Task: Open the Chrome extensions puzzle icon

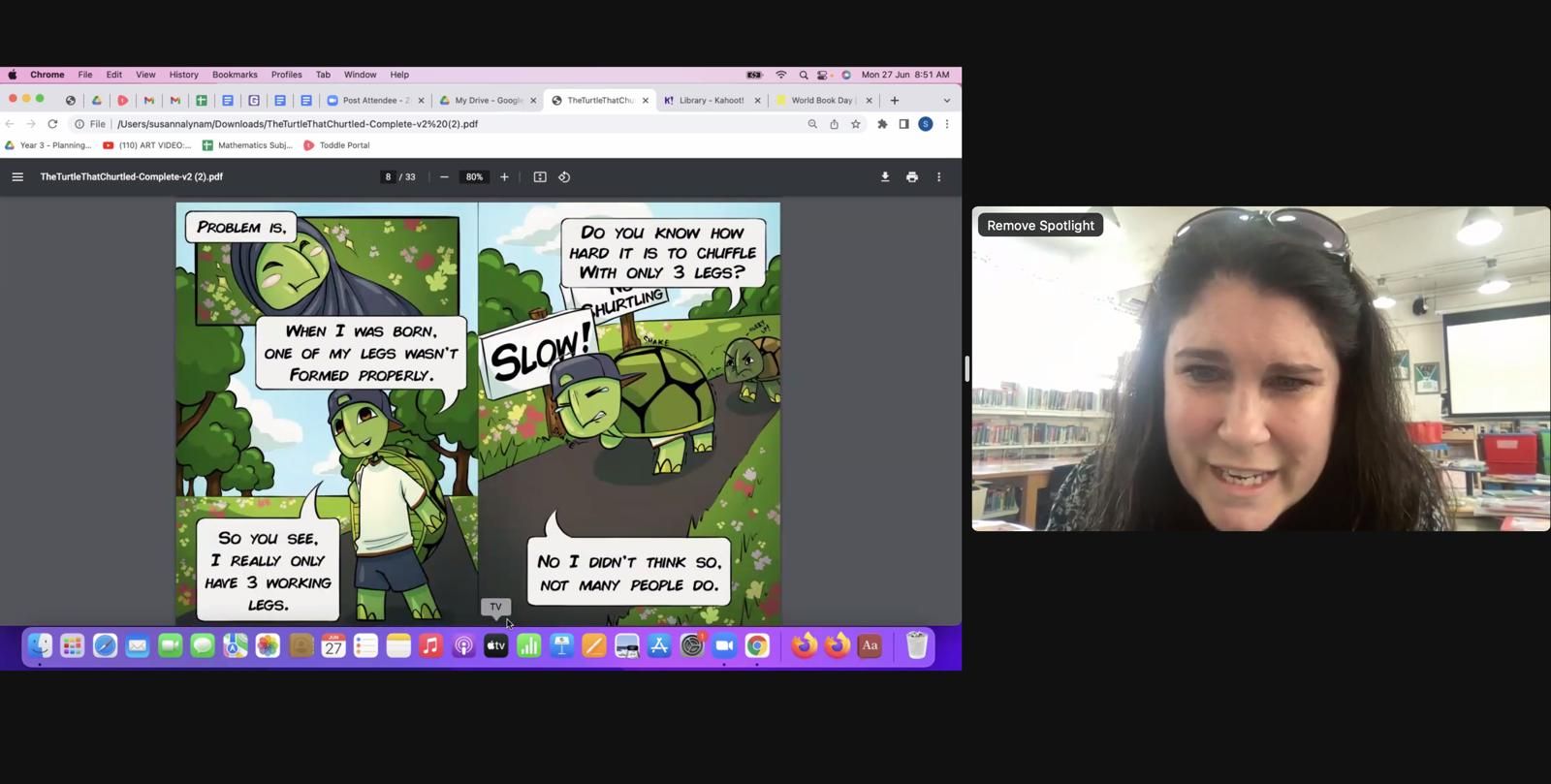Action: pyautogui.click(x=882, y=124)
